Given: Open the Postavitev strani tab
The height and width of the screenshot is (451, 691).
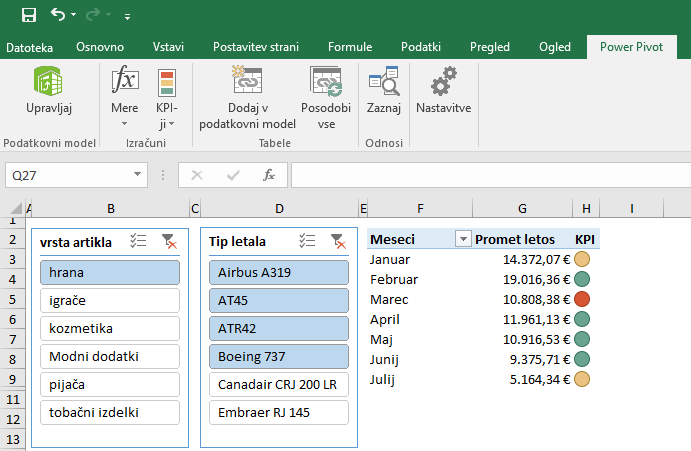Looking at the screenshot, I should click(256, 47).
